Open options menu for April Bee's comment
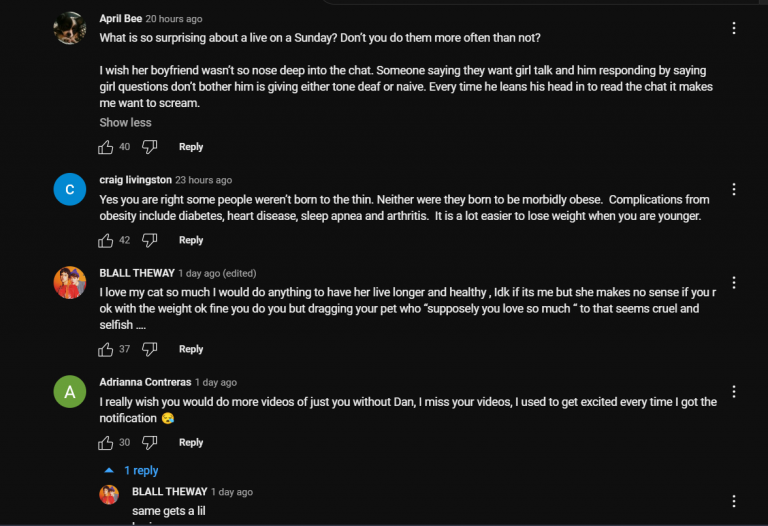Screen dimensions: 768x526 point(734,28)
